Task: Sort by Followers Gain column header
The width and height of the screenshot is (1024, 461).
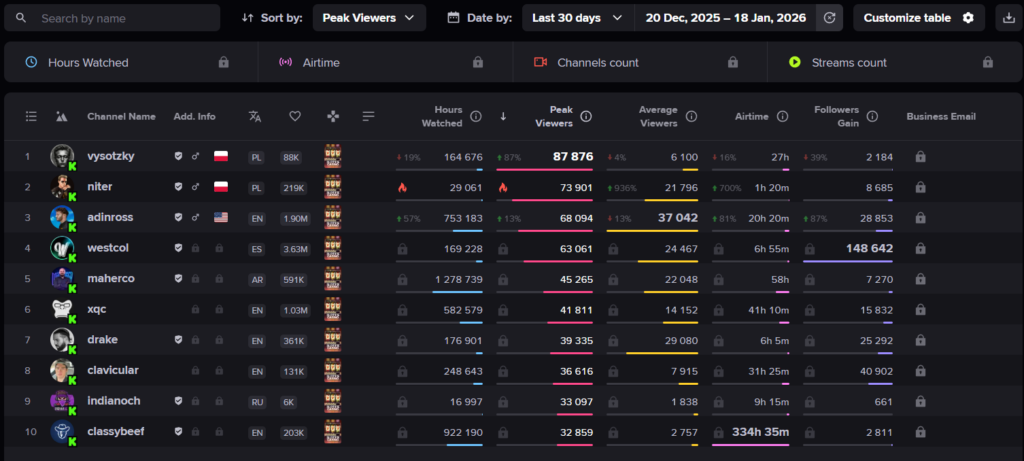Action: pos(837,117)
